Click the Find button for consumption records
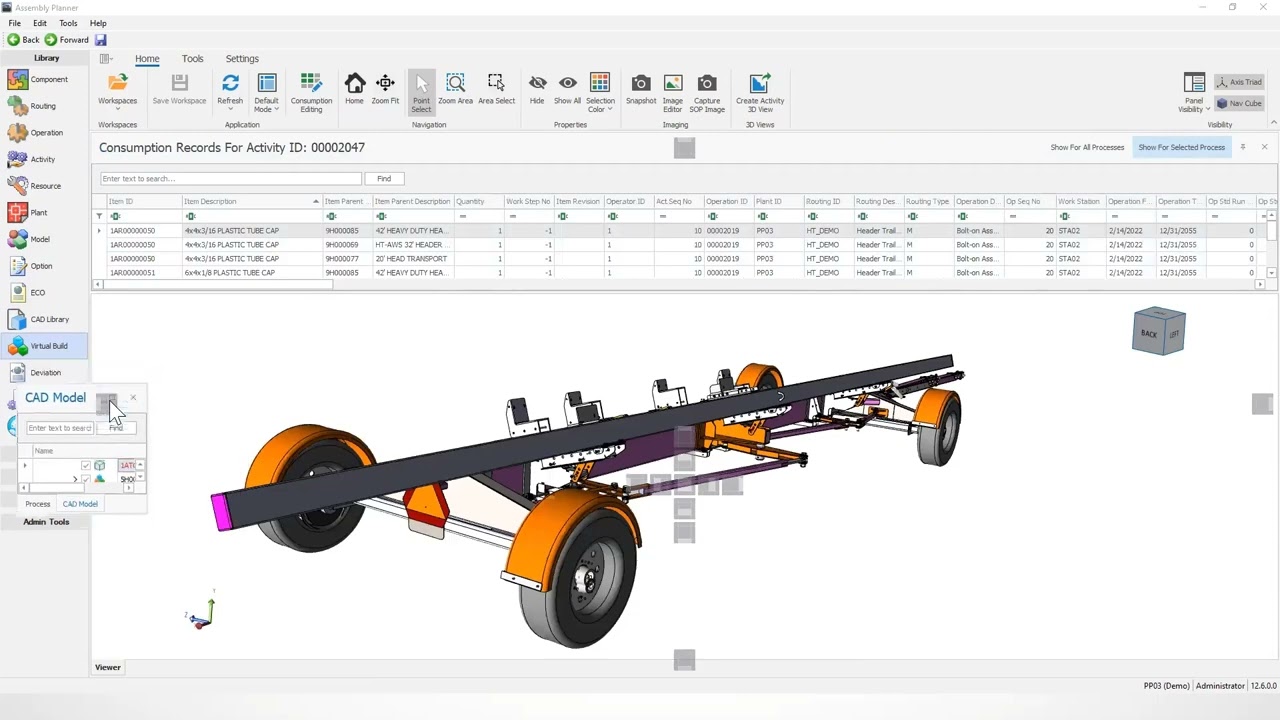This screenshot has height=720, width=1280. (x=384, y=179)
